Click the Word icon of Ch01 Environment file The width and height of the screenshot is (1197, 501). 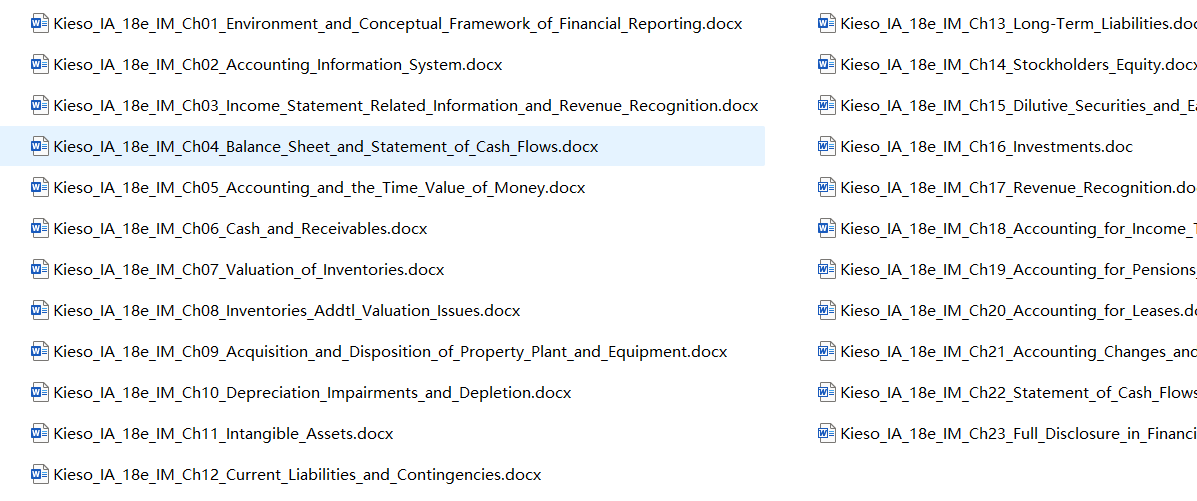point(40,24)
